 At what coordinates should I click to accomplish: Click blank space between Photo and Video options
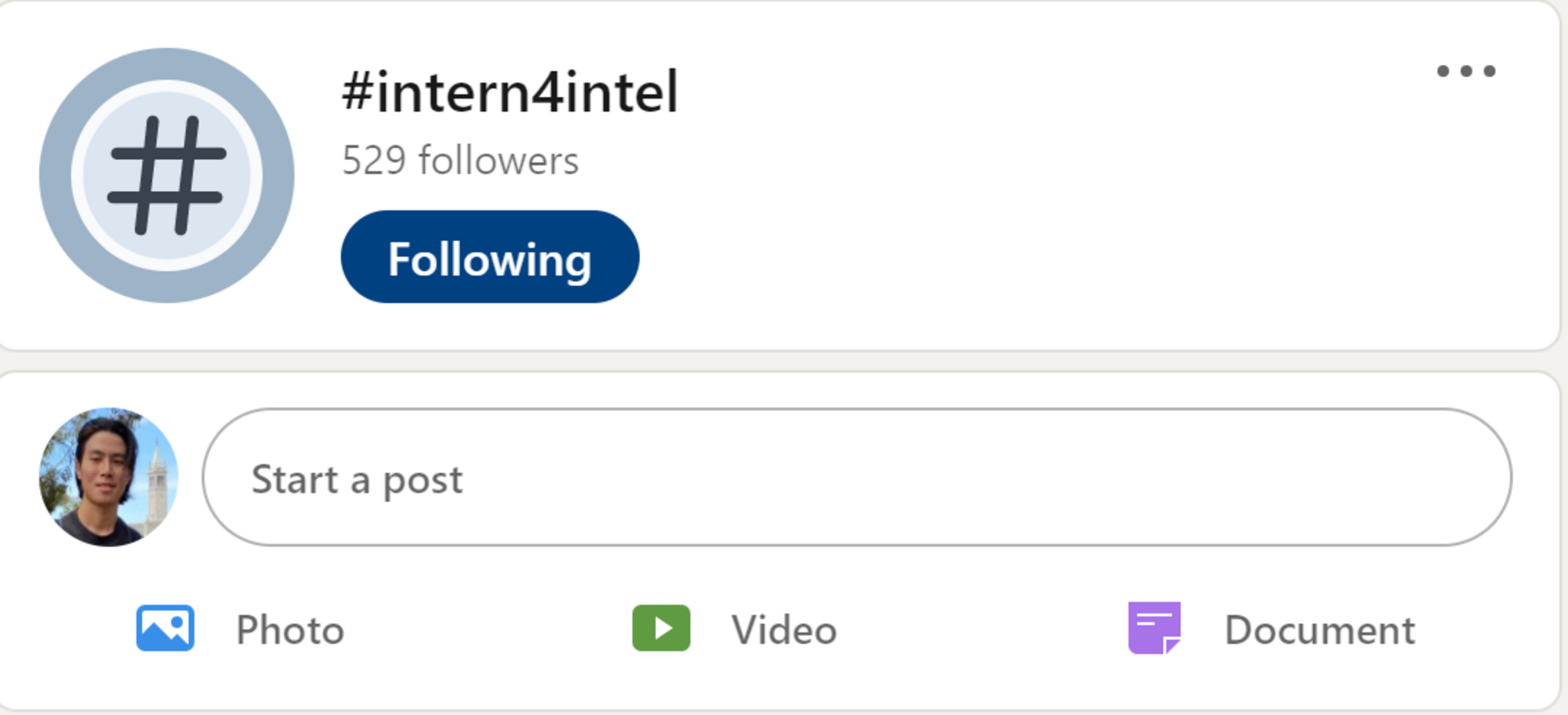tap(490, 629)
